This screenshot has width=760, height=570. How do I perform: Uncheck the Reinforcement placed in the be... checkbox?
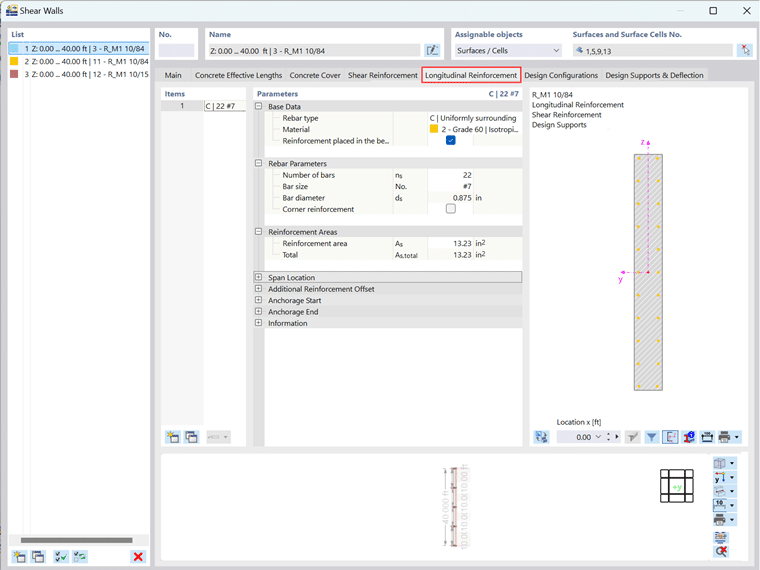click(x=451, y=141)
